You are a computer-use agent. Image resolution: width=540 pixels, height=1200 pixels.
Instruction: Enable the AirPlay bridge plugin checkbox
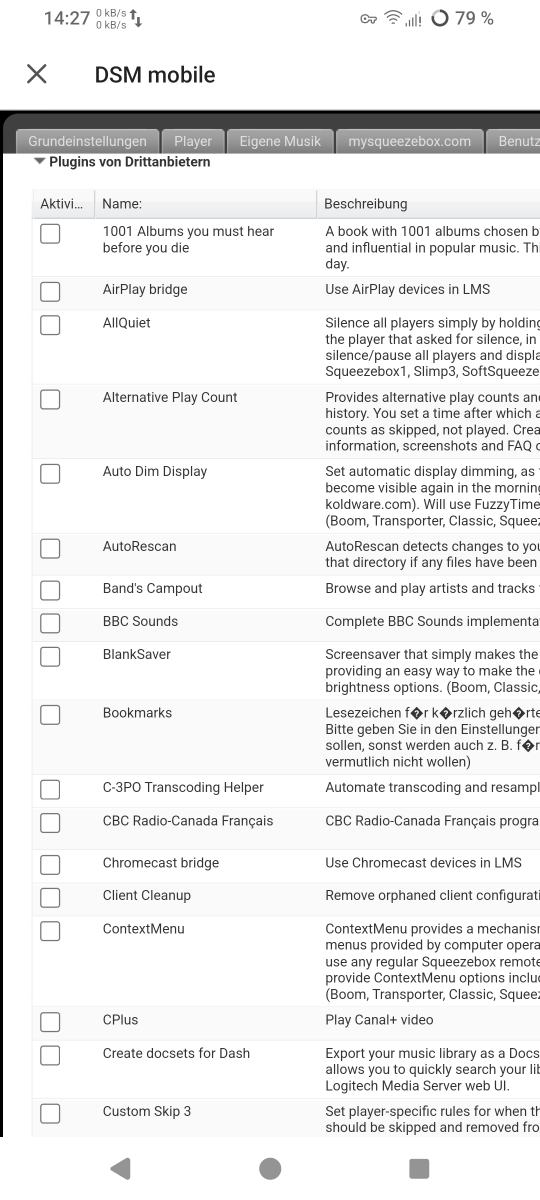click(50, 291)
